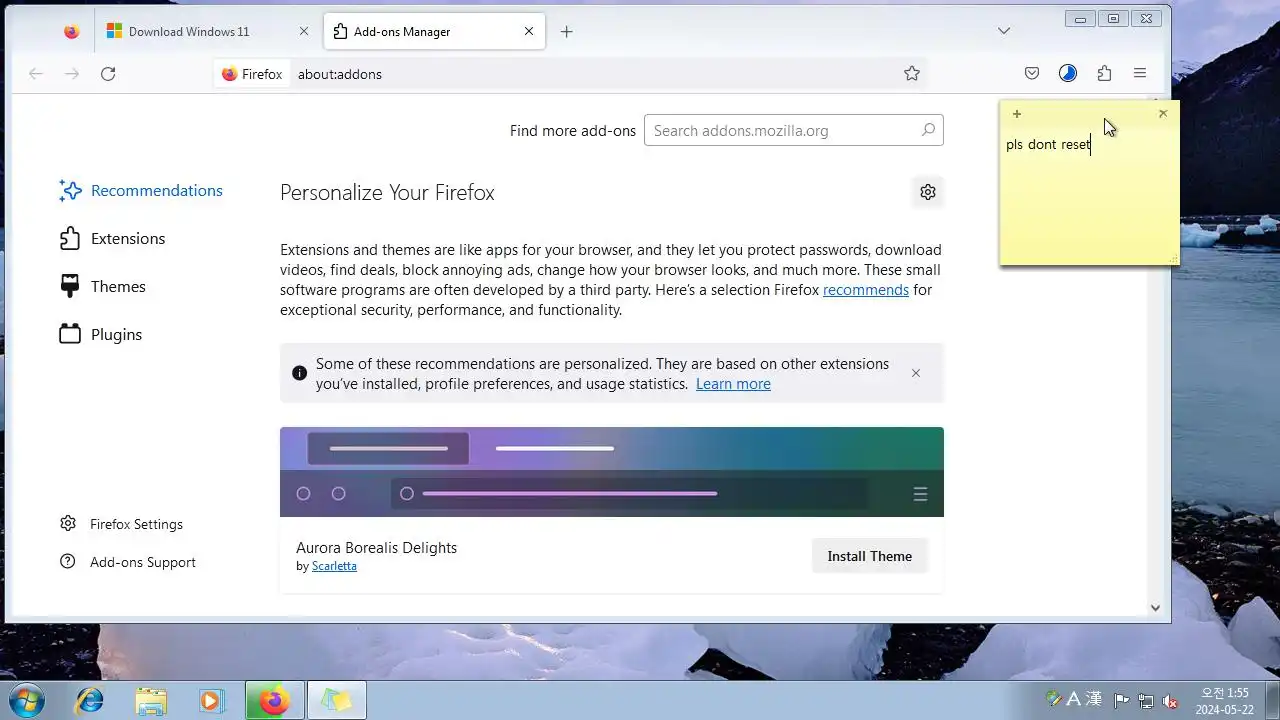Delete the sticky note with X
The height and width of the screenshot is (720, 1280).
point(1163,114)
